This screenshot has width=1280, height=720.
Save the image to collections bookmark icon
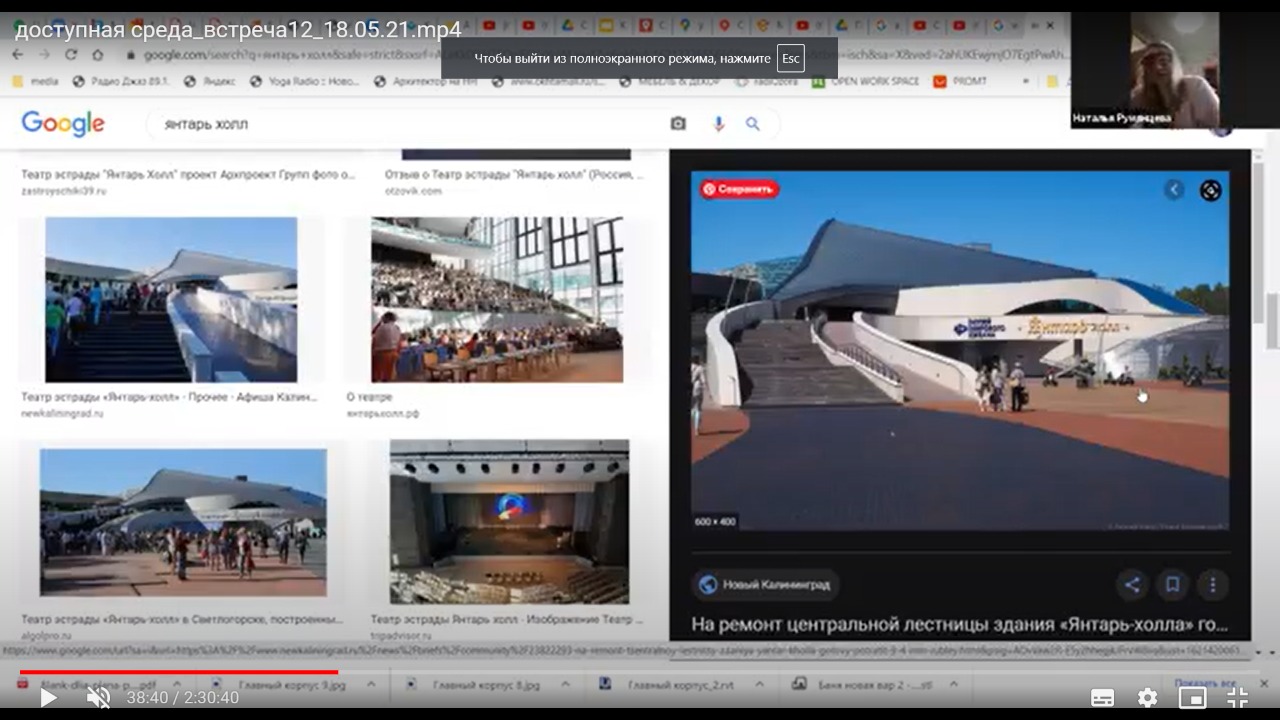[x=1172, y=585]
